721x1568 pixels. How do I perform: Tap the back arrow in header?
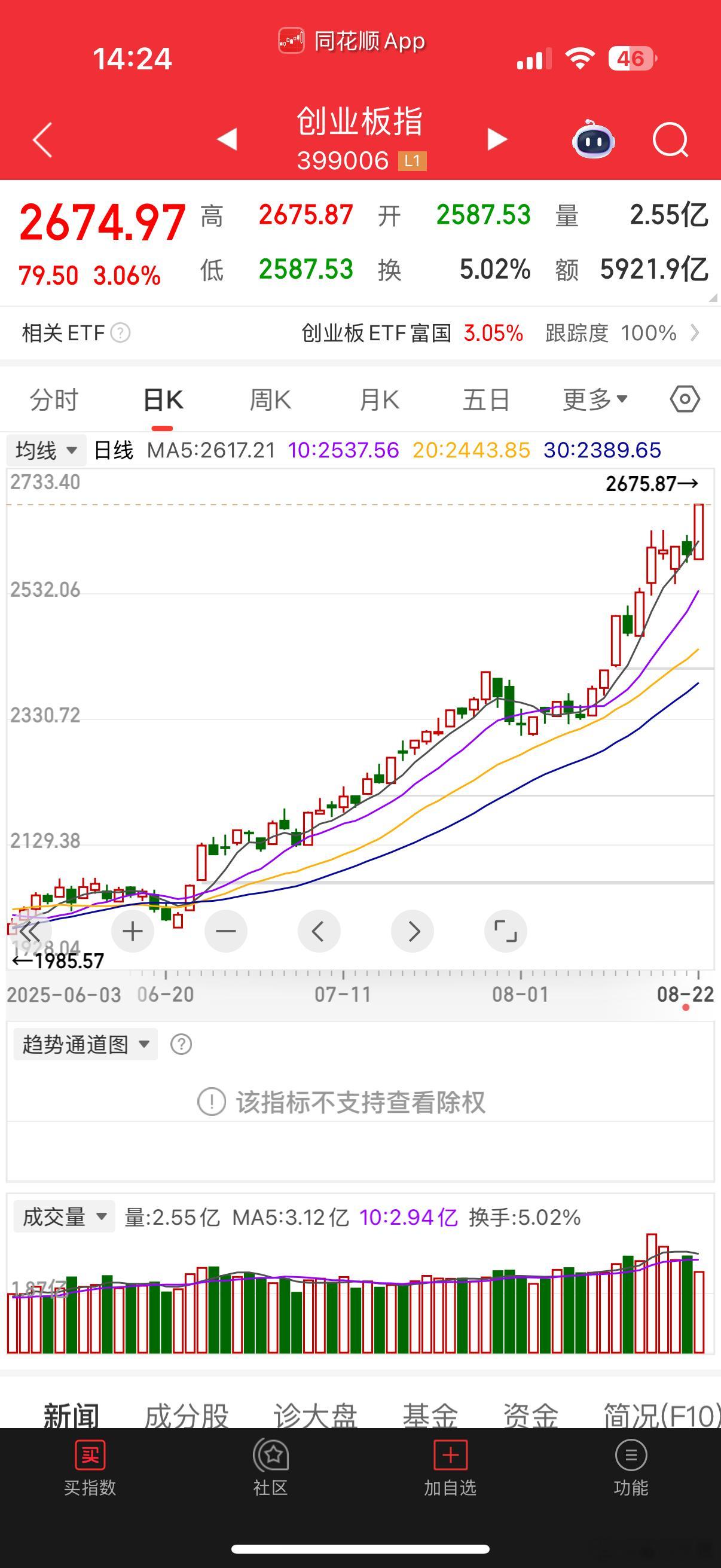pos(42,140)
